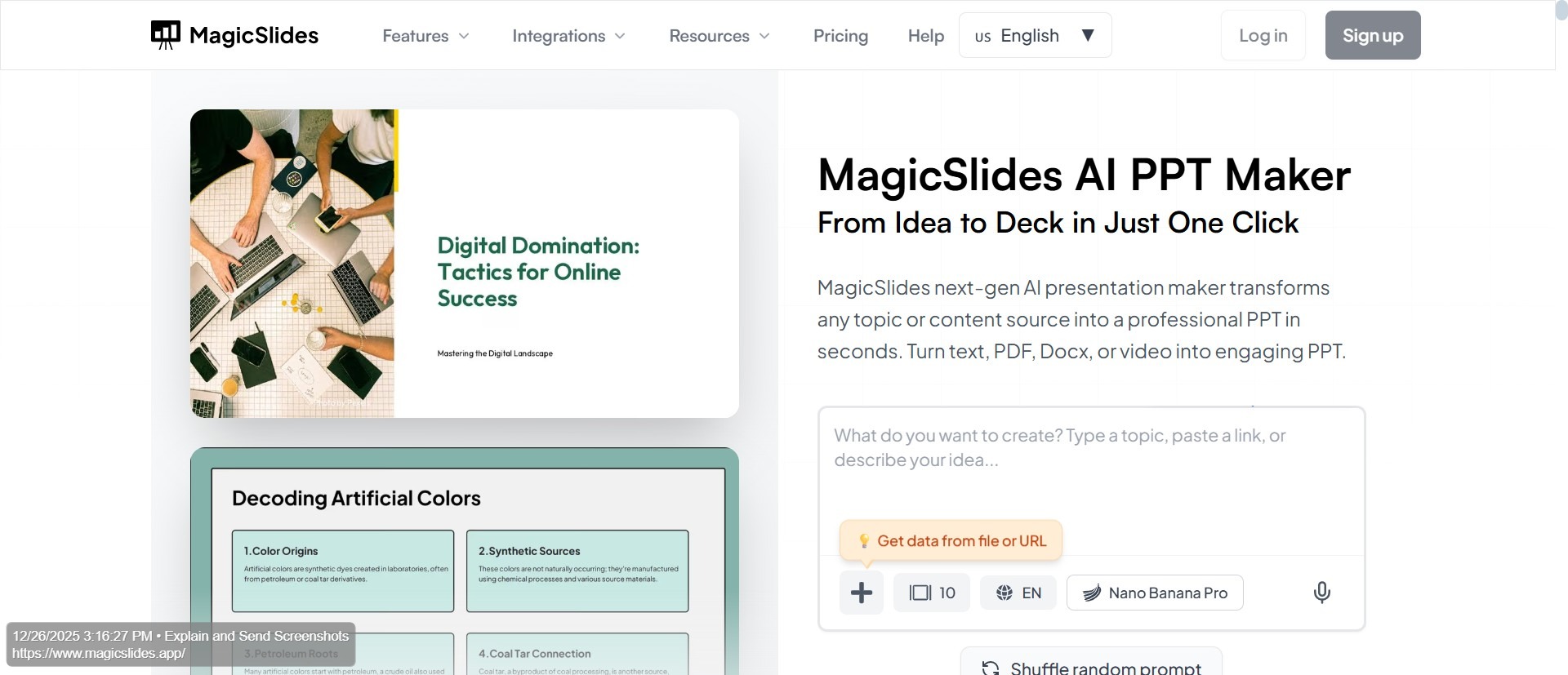Open the Help page
Image resolution: width=1568 pixels, height=675 pixels.
coord(926,36)
